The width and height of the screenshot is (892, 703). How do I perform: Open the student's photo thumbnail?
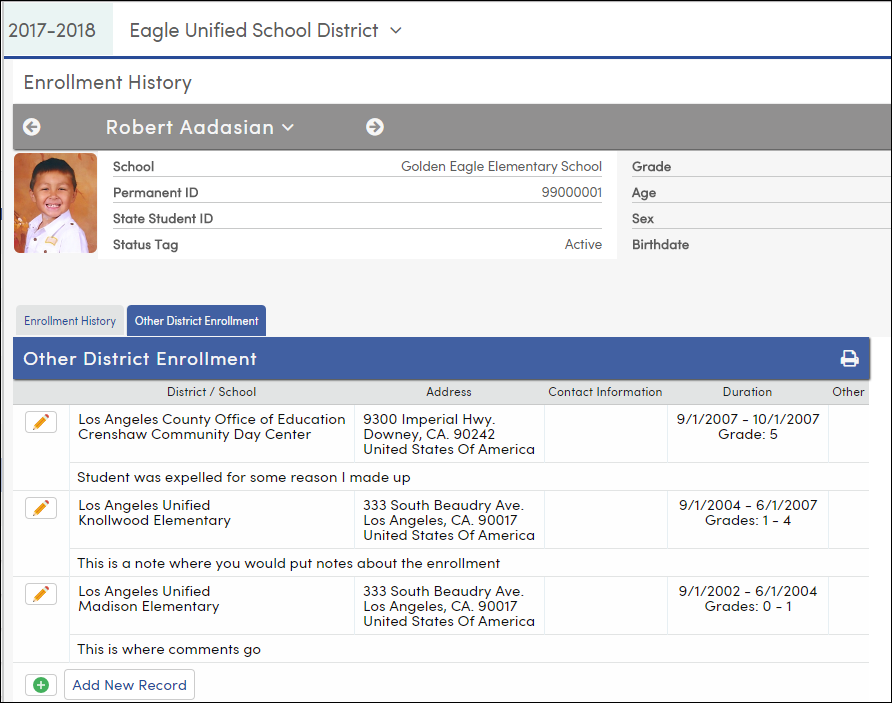55,204
